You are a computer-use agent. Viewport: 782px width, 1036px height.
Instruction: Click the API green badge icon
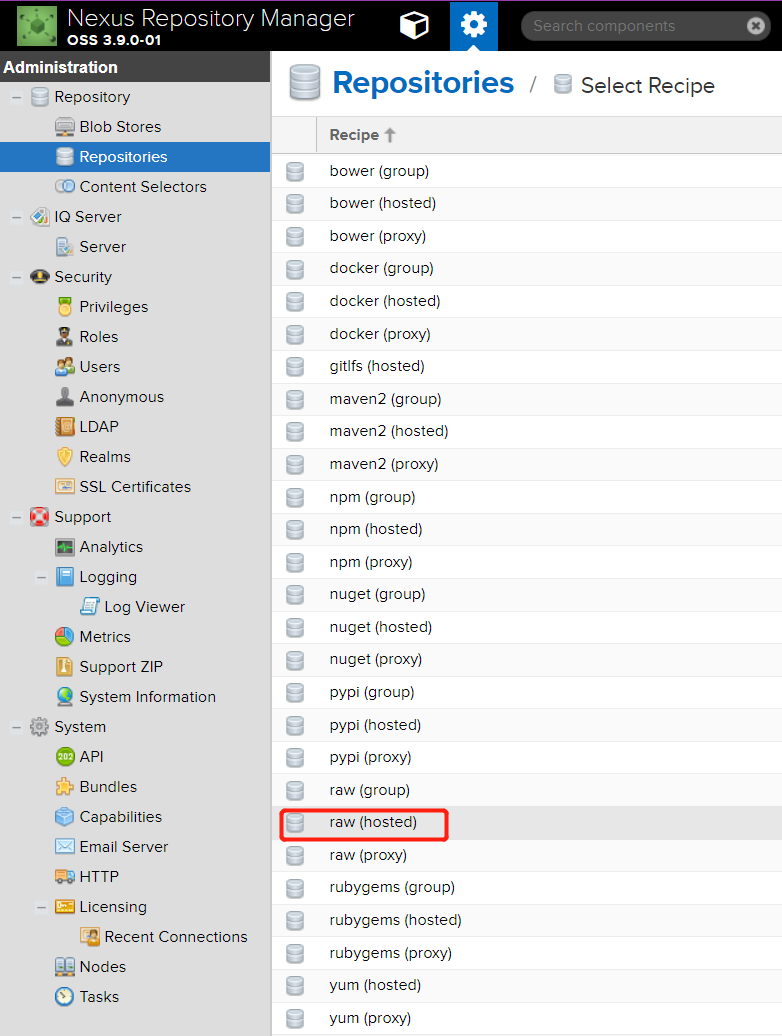pyautogui.click(x=65, y=757)
